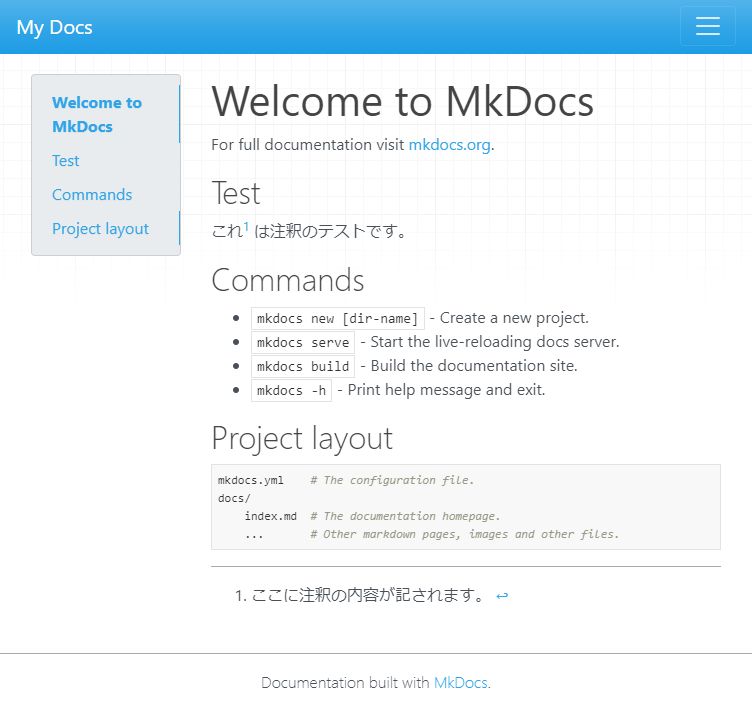This screenshot has width=752, height=703.
Task: Click 'Start the live-reloading docs server.' text
Action: click(495, 342)
